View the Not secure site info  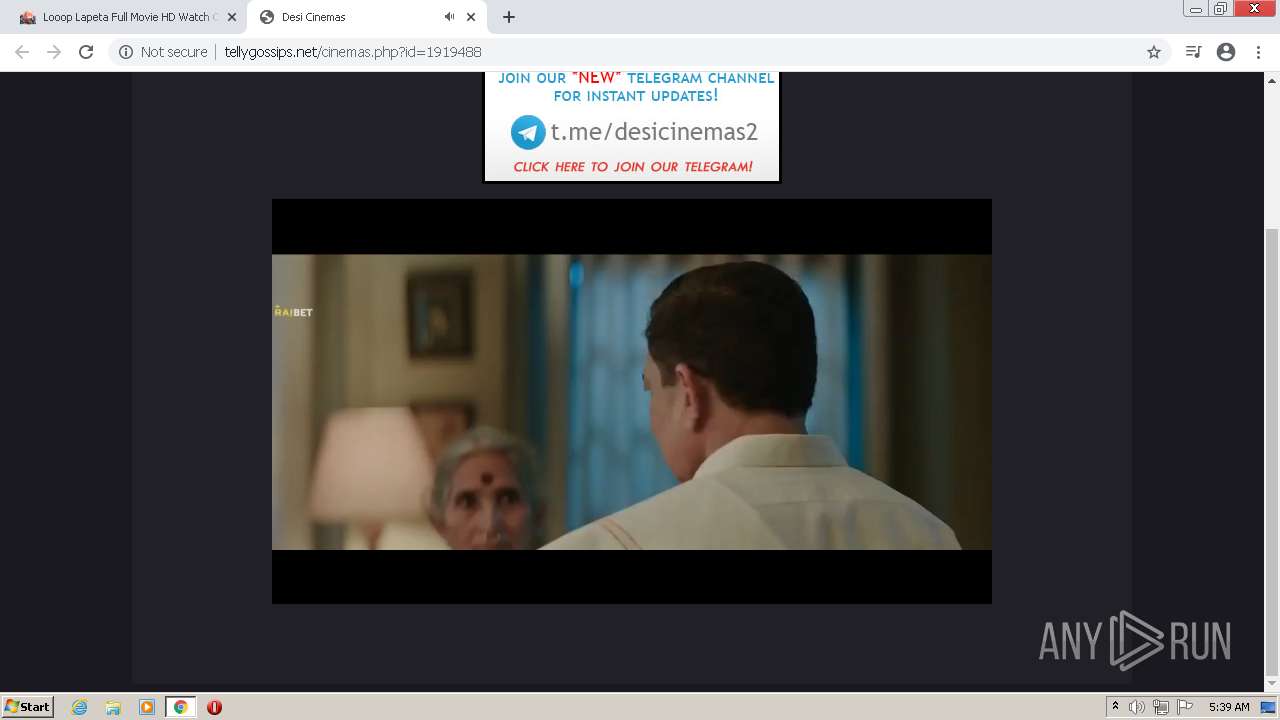click(163, 52)
